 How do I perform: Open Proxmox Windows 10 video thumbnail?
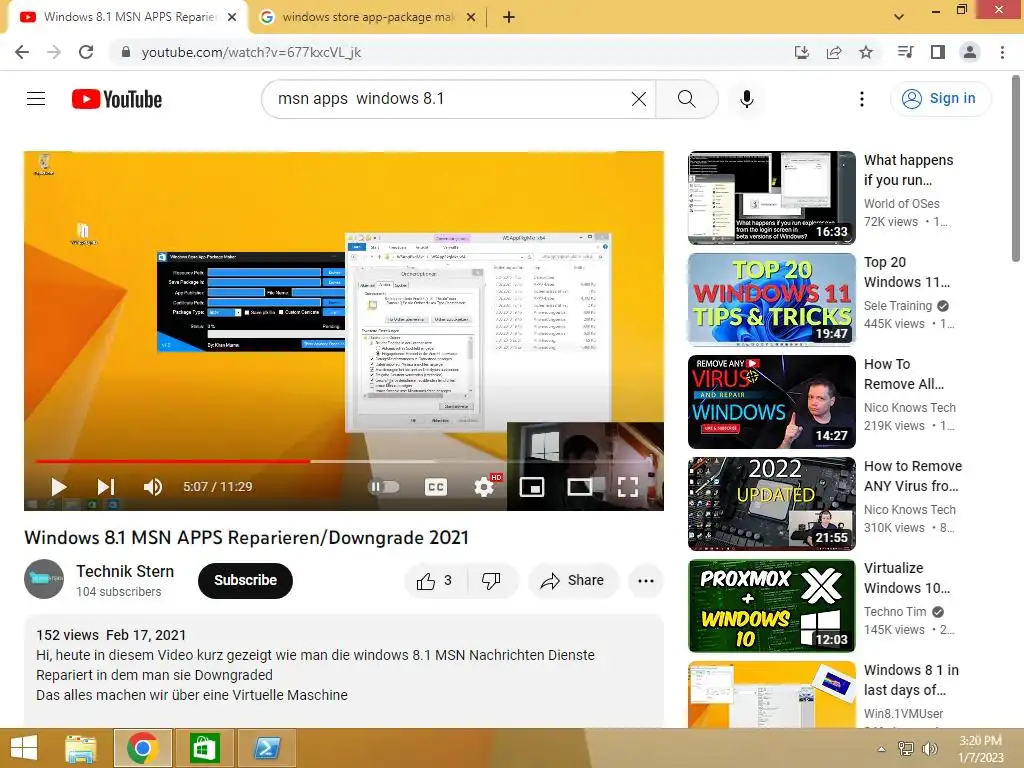pos(772,605)
